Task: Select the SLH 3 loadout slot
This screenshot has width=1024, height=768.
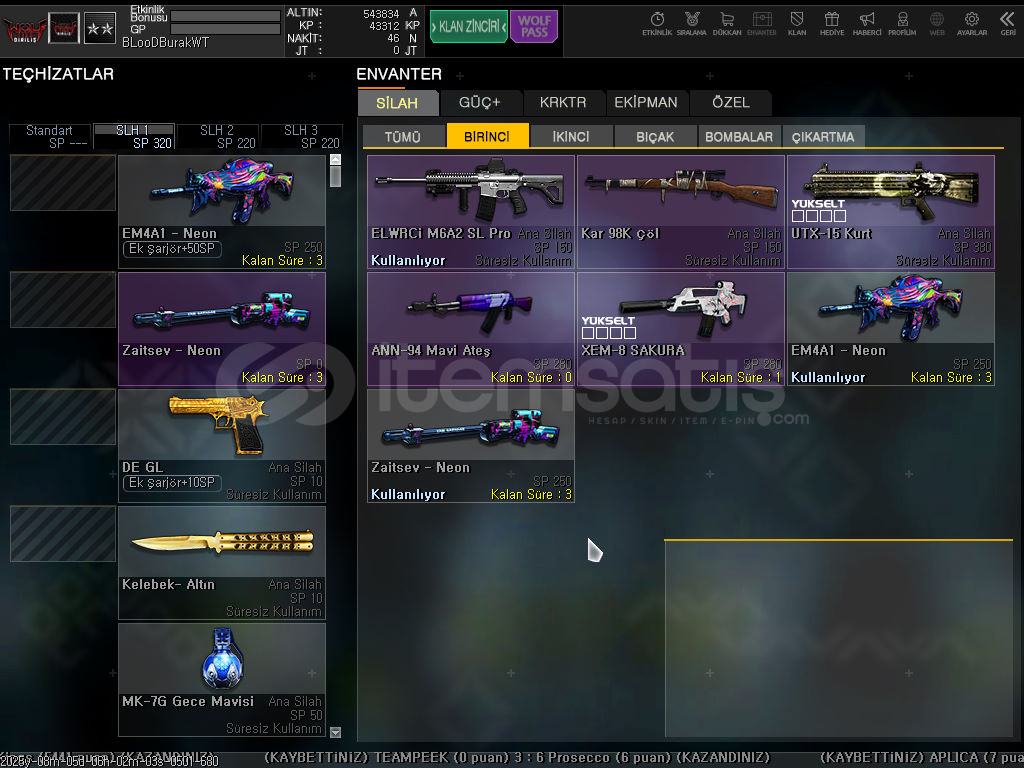Action: pos(302,136)
